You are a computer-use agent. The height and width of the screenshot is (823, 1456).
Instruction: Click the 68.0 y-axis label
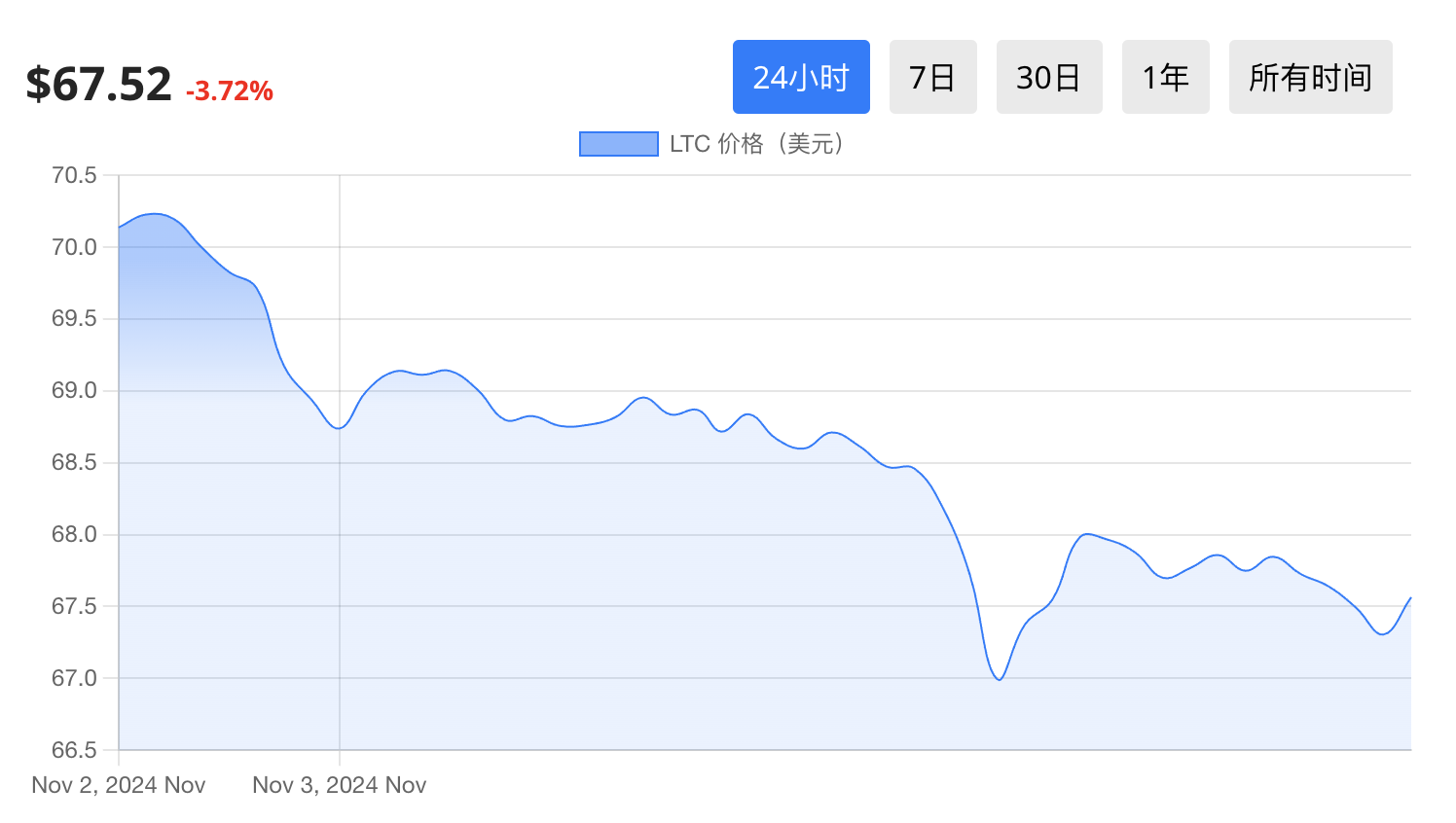pyautogui.click(x=74, y=534)
